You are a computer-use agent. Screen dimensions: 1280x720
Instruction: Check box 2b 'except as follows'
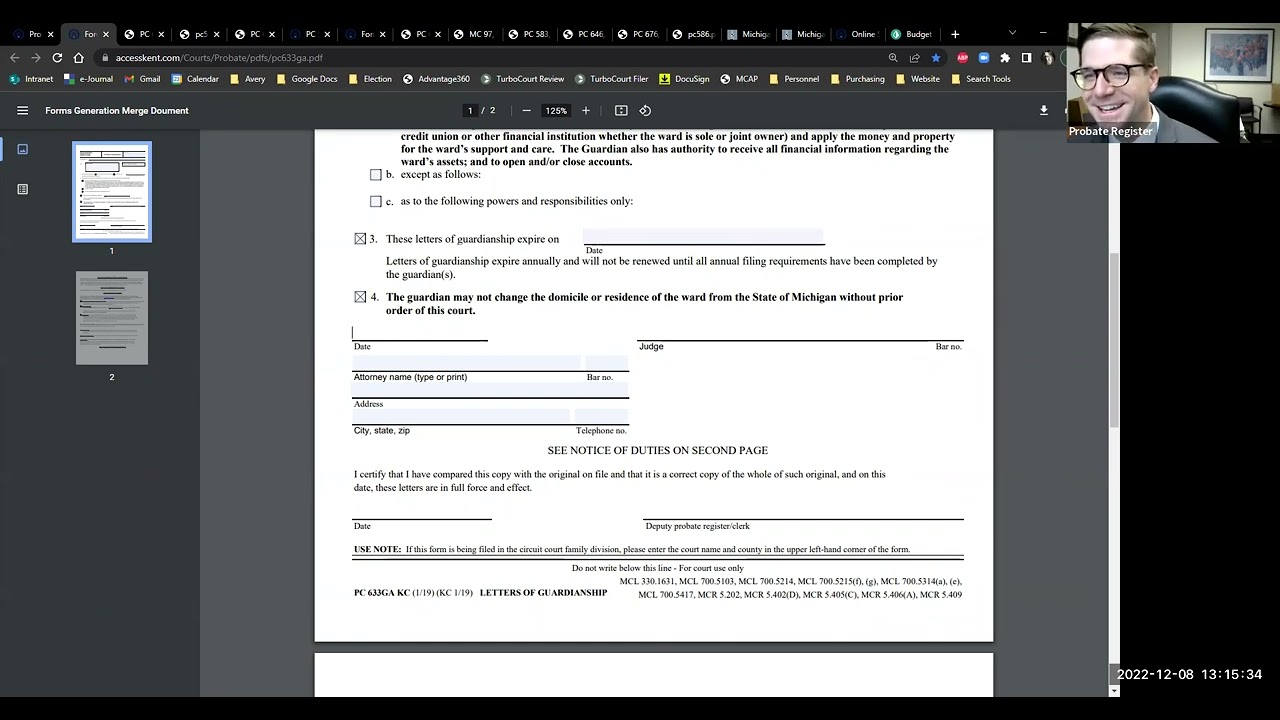(376, 175)
